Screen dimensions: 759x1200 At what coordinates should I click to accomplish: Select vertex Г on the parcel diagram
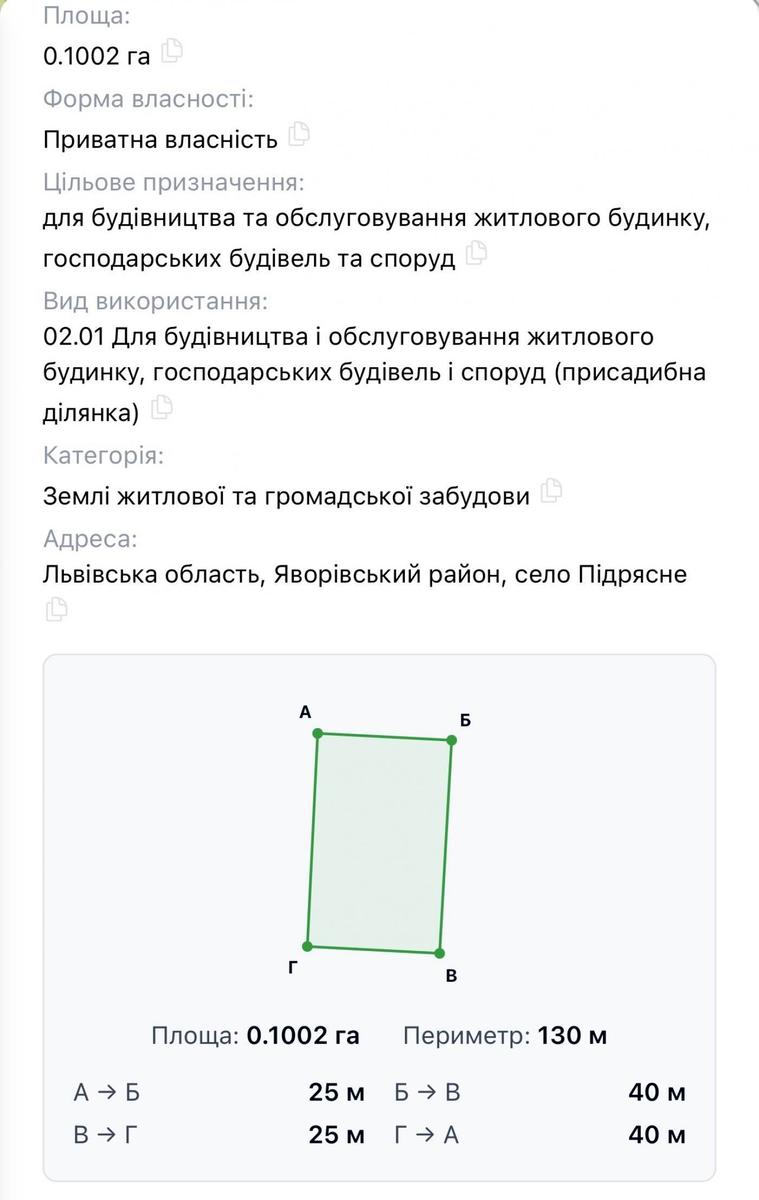click(x=308, y=946)
